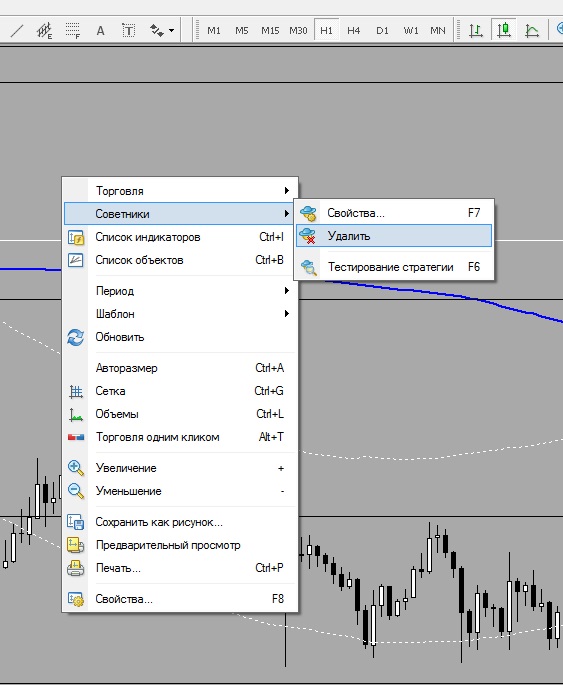Select the text label tool (A)
Screen dimensions: 563x685
coord(100,31)
